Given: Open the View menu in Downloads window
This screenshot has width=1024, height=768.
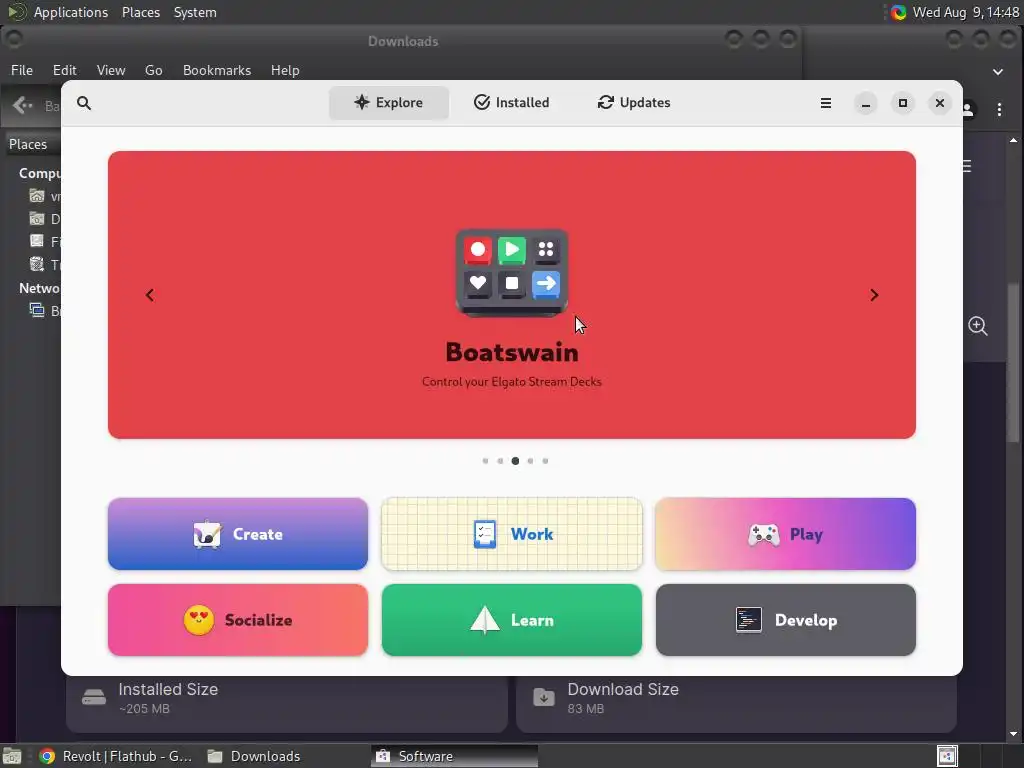Looking at the screenshot, I should (110, 70).
